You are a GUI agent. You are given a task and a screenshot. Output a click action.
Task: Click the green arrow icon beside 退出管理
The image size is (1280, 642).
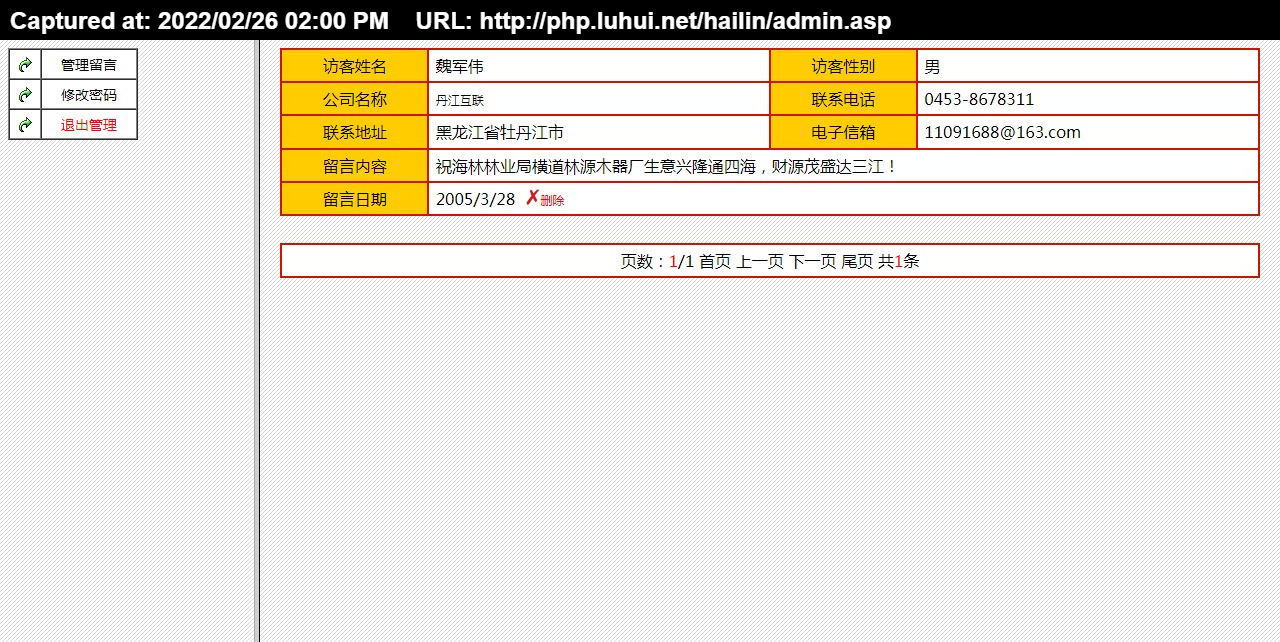25,125
